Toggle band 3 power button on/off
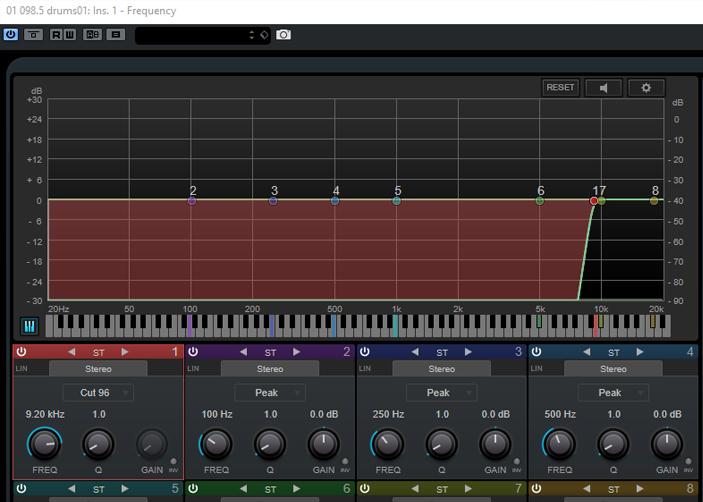This screenshot has width=703, height=502. tap(365, 352)
